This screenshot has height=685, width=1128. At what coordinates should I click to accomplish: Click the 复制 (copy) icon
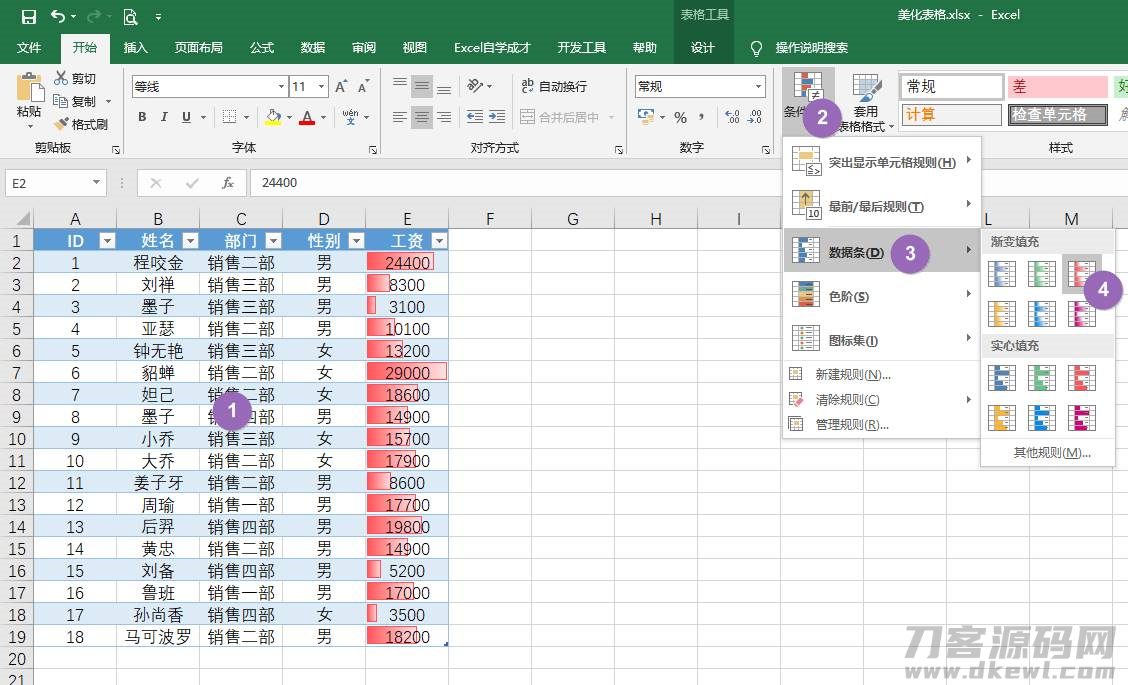tap(61, 101)
